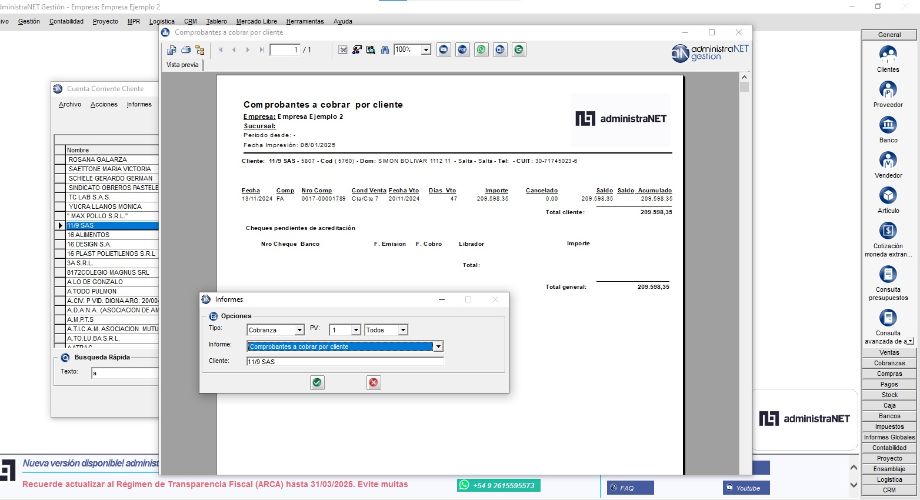Expand the Ventas sidebar section

coord(889,352)
